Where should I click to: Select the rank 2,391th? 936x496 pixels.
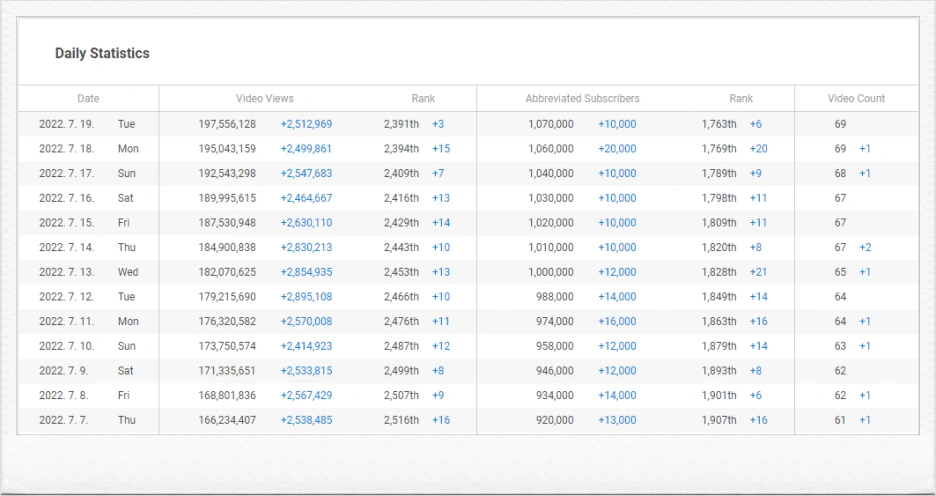[401, 124]
